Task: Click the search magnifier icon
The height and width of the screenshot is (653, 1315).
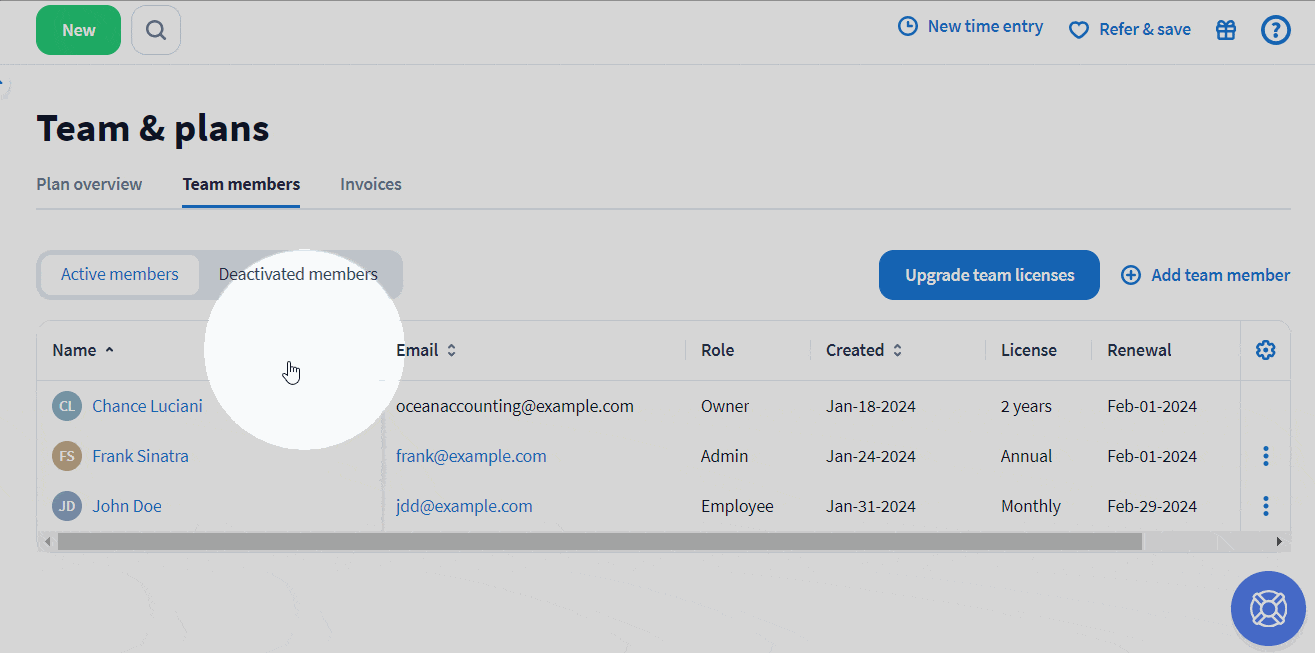Action: click(156, 30)
